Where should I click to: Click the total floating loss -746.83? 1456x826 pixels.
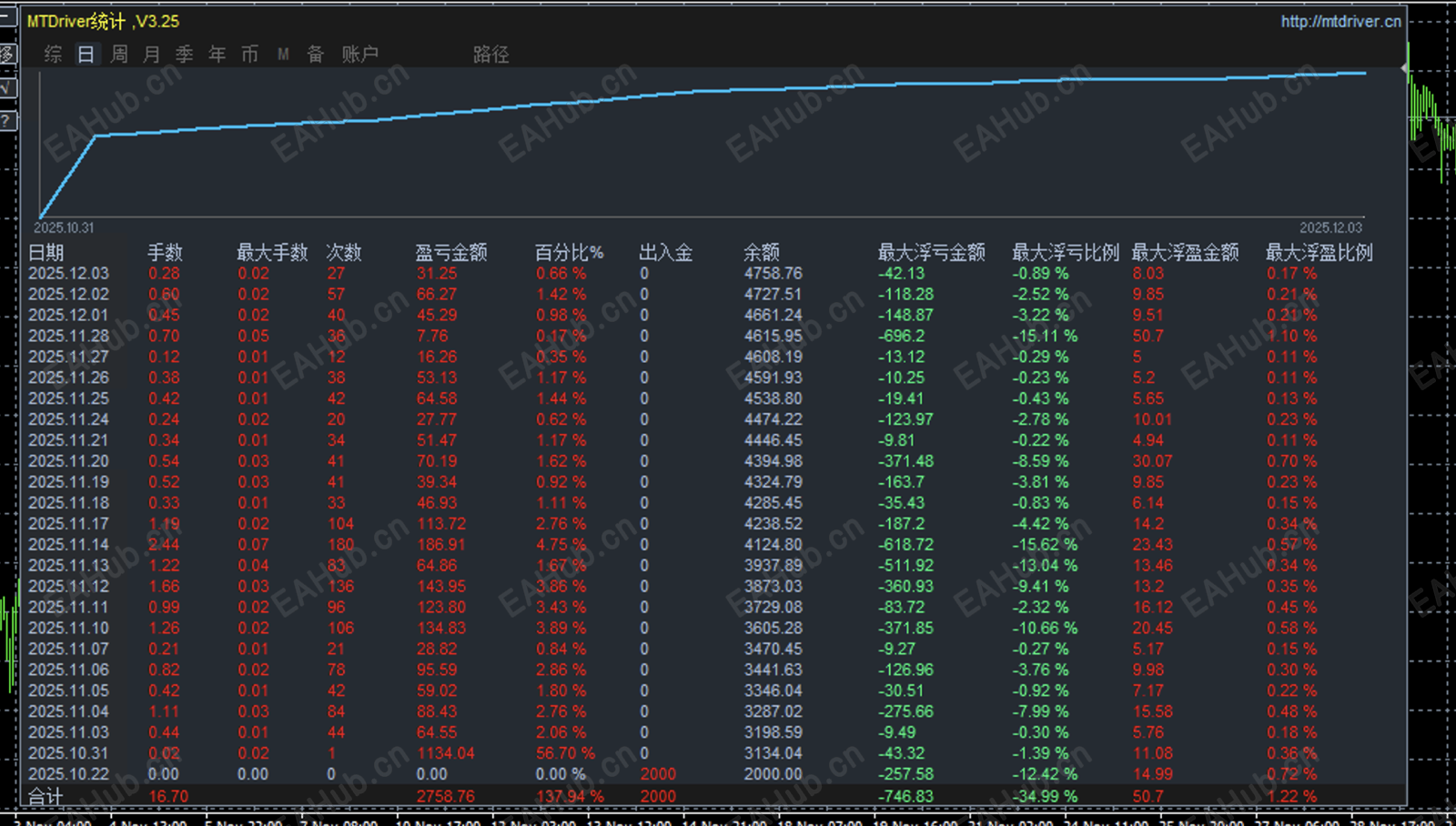pos(905,796)
